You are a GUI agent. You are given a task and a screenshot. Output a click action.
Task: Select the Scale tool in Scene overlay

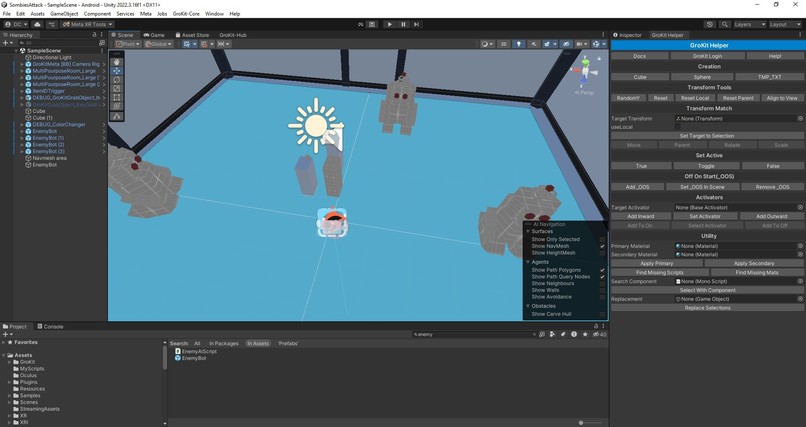point(117,88)
